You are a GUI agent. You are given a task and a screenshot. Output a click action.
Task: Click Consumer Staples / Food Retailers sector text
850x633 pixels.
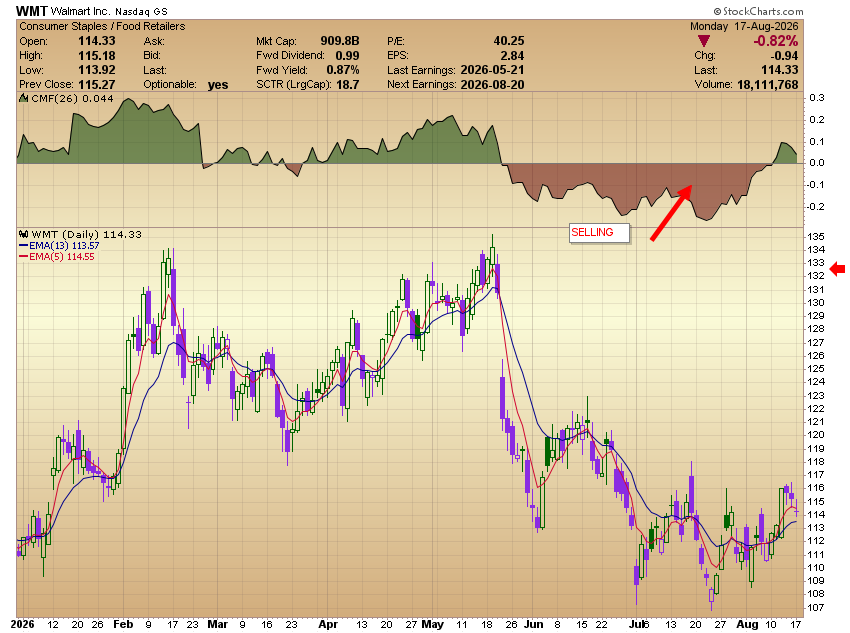click(x=102, y=26)
